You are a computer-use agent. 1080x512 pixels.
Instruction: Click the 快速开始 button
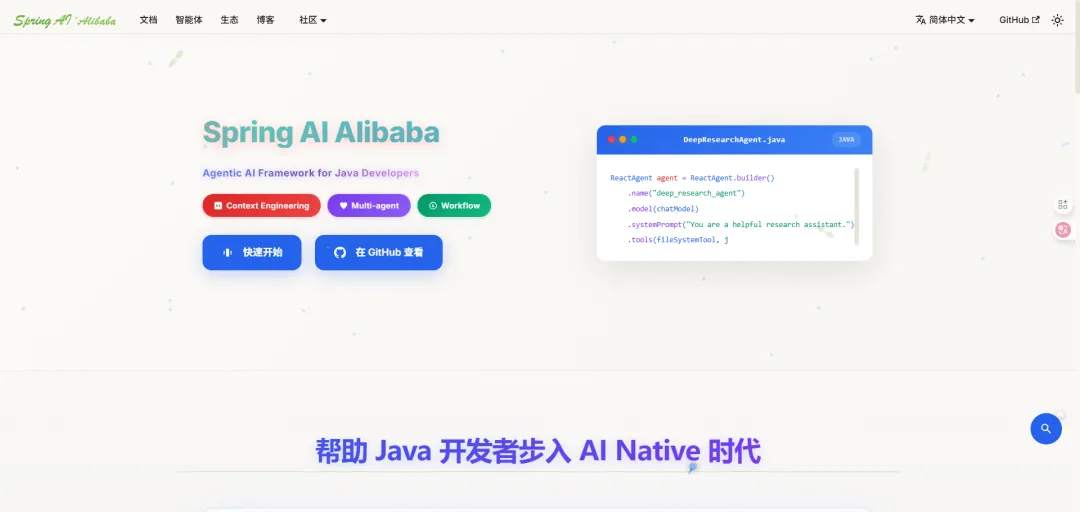[x=252, y=252]
